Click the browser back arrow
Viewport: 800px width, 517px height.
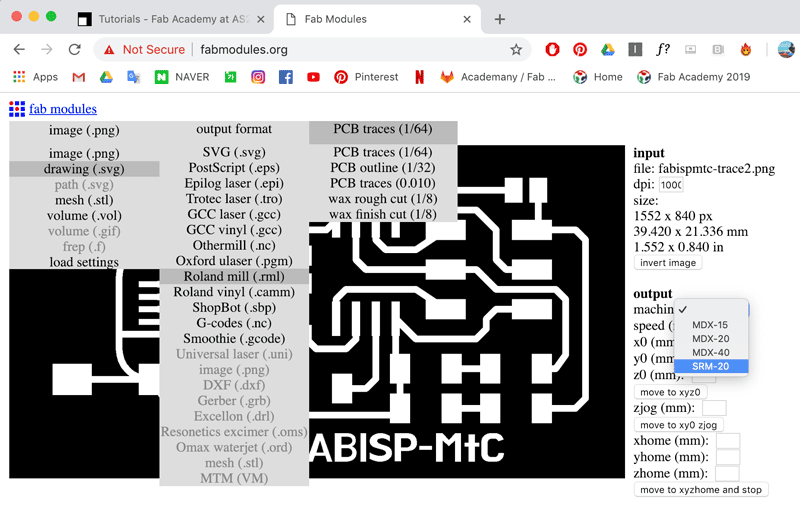tap(19, 50)
